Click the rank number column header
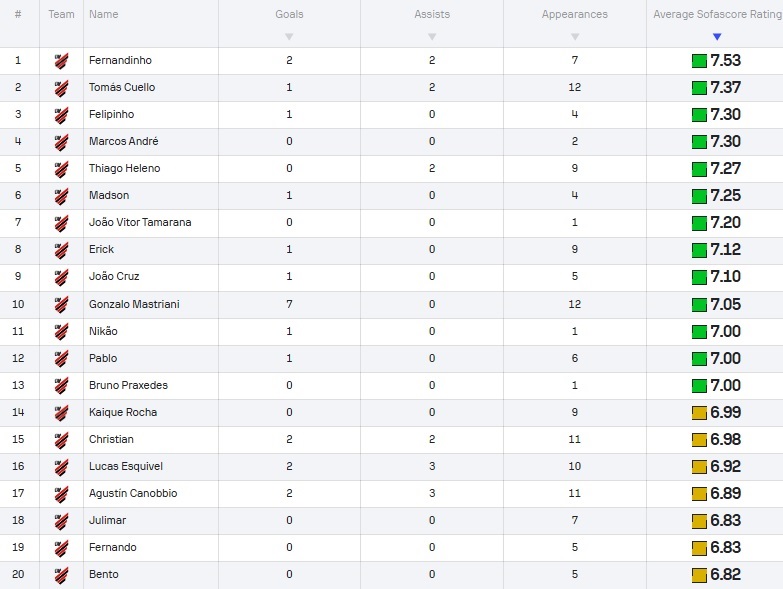This screenshot has width=783, height=589. pos(18,14)
